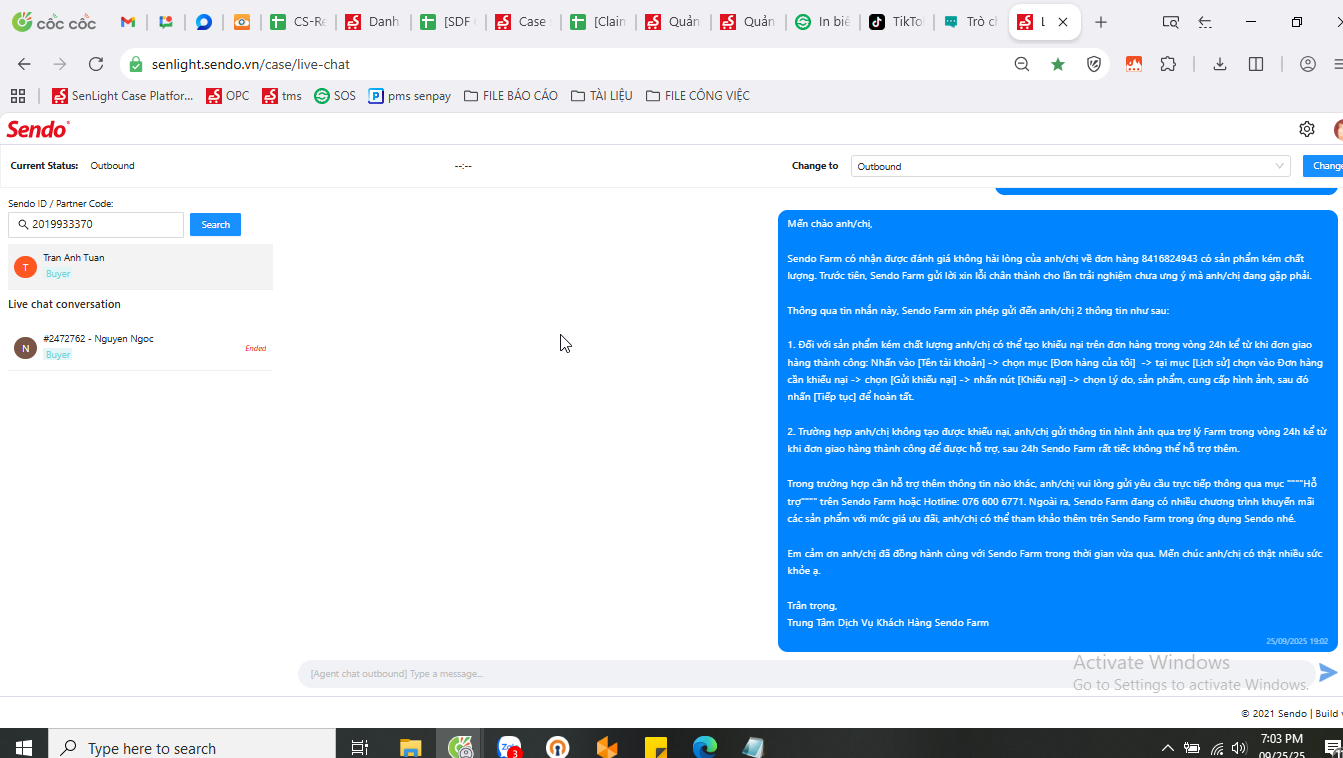Switch to the [Claim spreadsheet tab
The height and width of the screenshot is (758, 1343).
click(x=599, y=22)
